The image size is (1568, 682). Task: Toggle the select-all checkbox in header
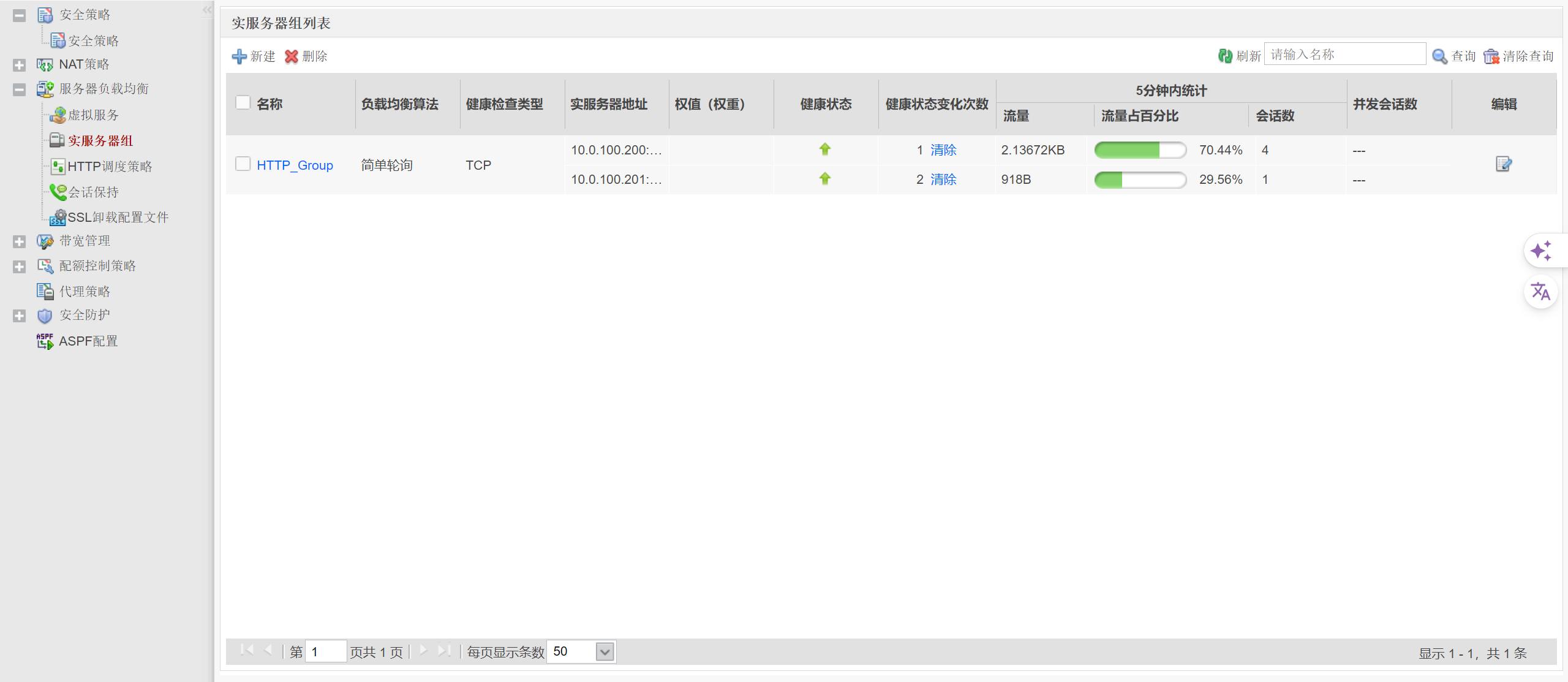tap(243, 102)
